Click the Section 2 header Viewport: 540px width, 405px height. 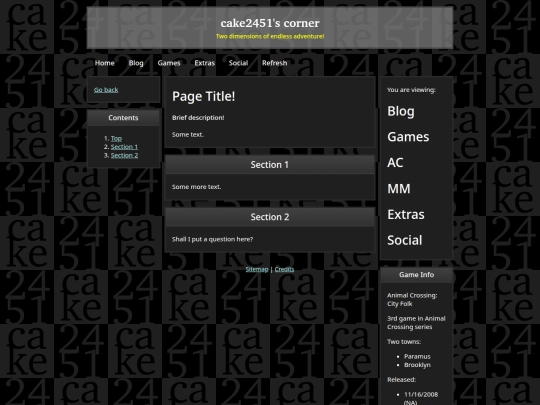pyautogui.click(x=270, y=217)
